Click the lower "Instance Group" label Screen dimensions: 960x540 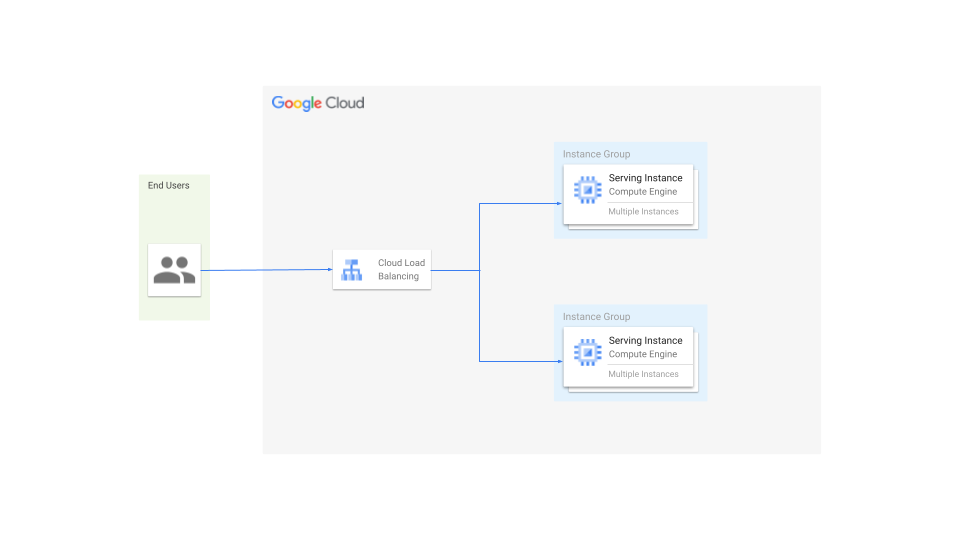tap(596, 317)
